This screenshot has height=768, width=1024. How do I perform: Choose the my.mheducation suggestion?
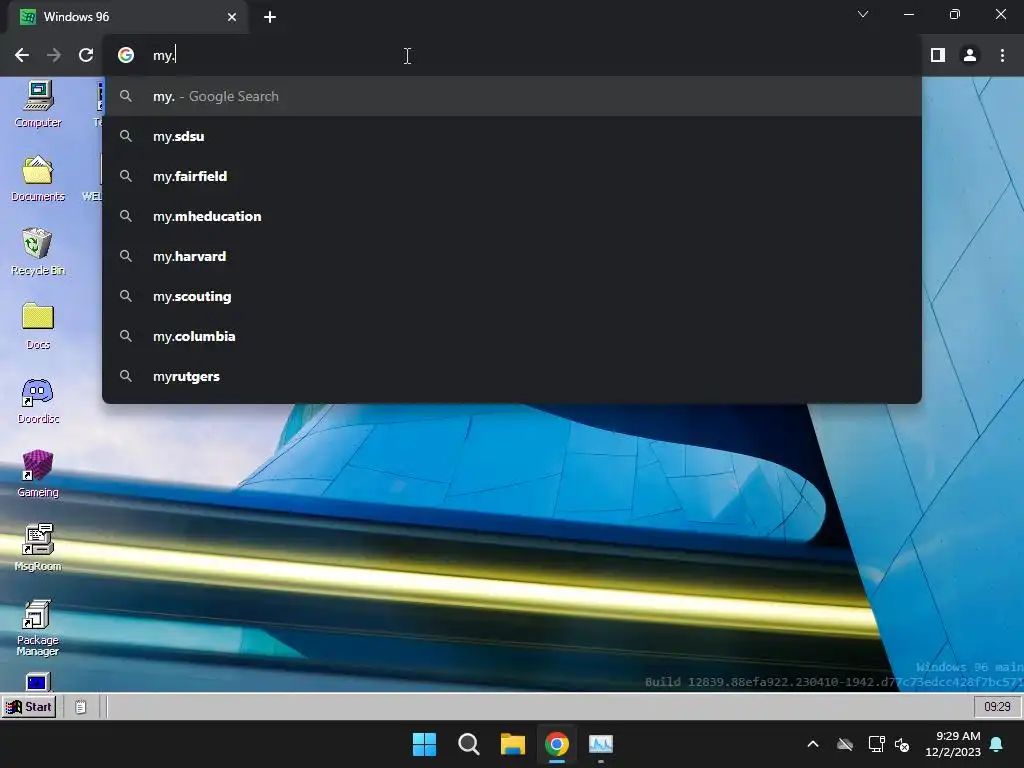pos(512,216)
